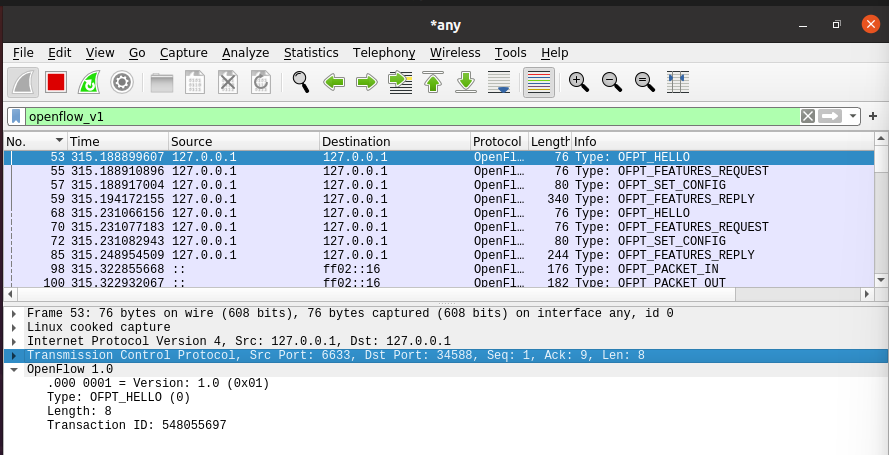Sort by the Destination column header

pos(395,142)
